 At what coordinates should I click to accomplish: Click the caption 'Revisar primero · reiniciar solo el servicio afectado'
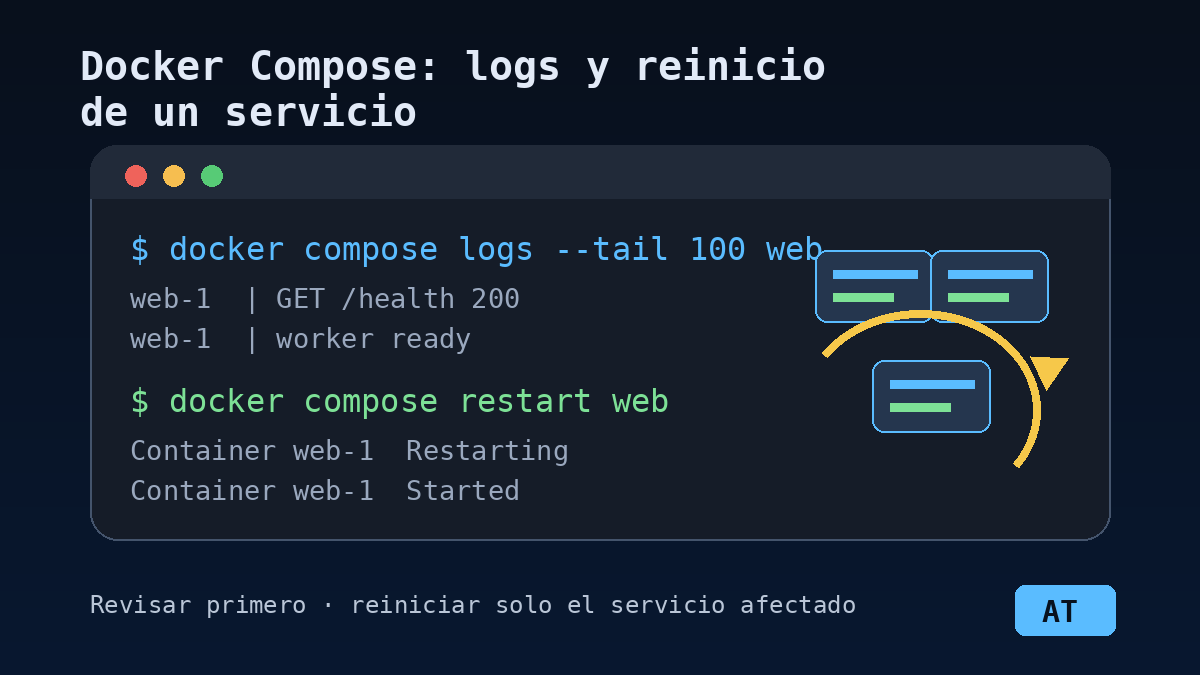[473, 605]
